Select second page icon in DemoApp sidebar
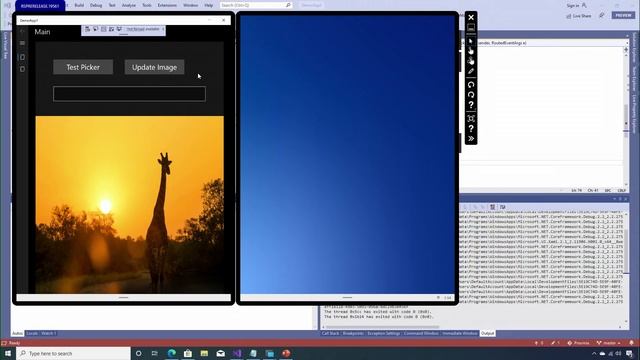640x360 pixels. (22, 69)
